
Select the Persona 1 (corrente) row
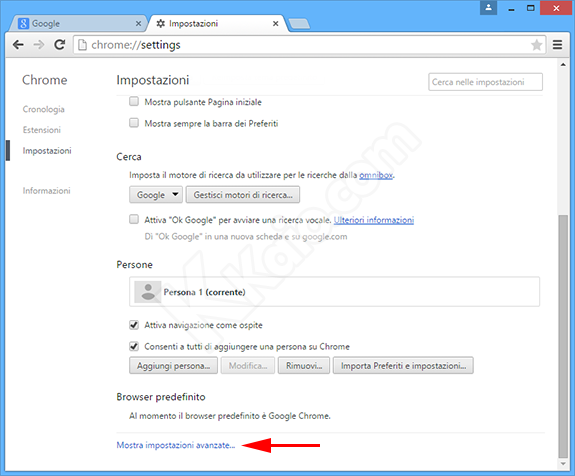coord(334,292)
